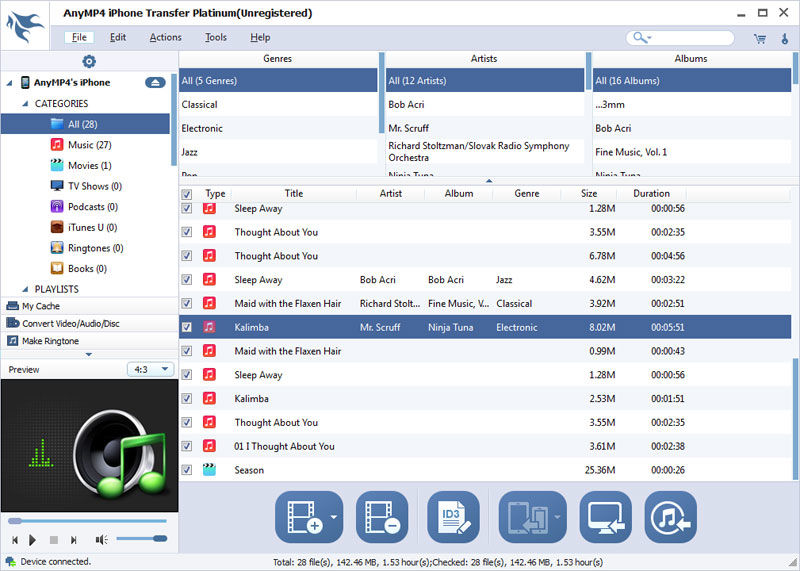Open the Help menu

point(260,37)
